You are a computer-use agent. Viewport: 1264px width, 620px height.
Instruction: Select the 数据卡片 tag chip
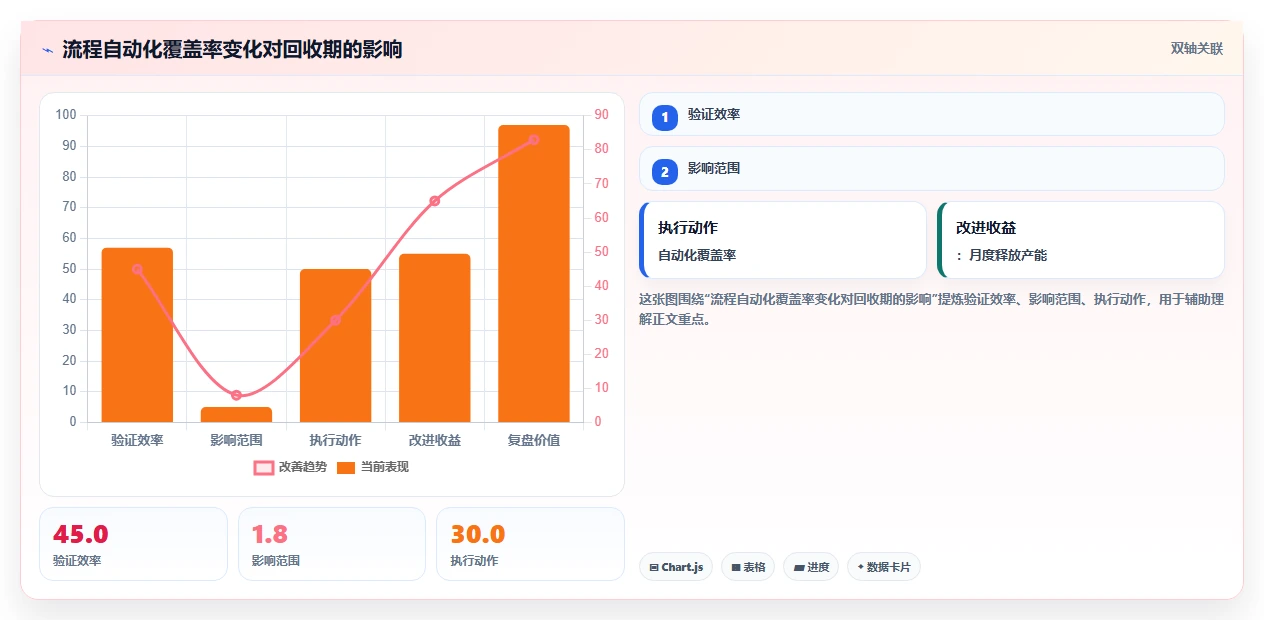pos(884,567)
